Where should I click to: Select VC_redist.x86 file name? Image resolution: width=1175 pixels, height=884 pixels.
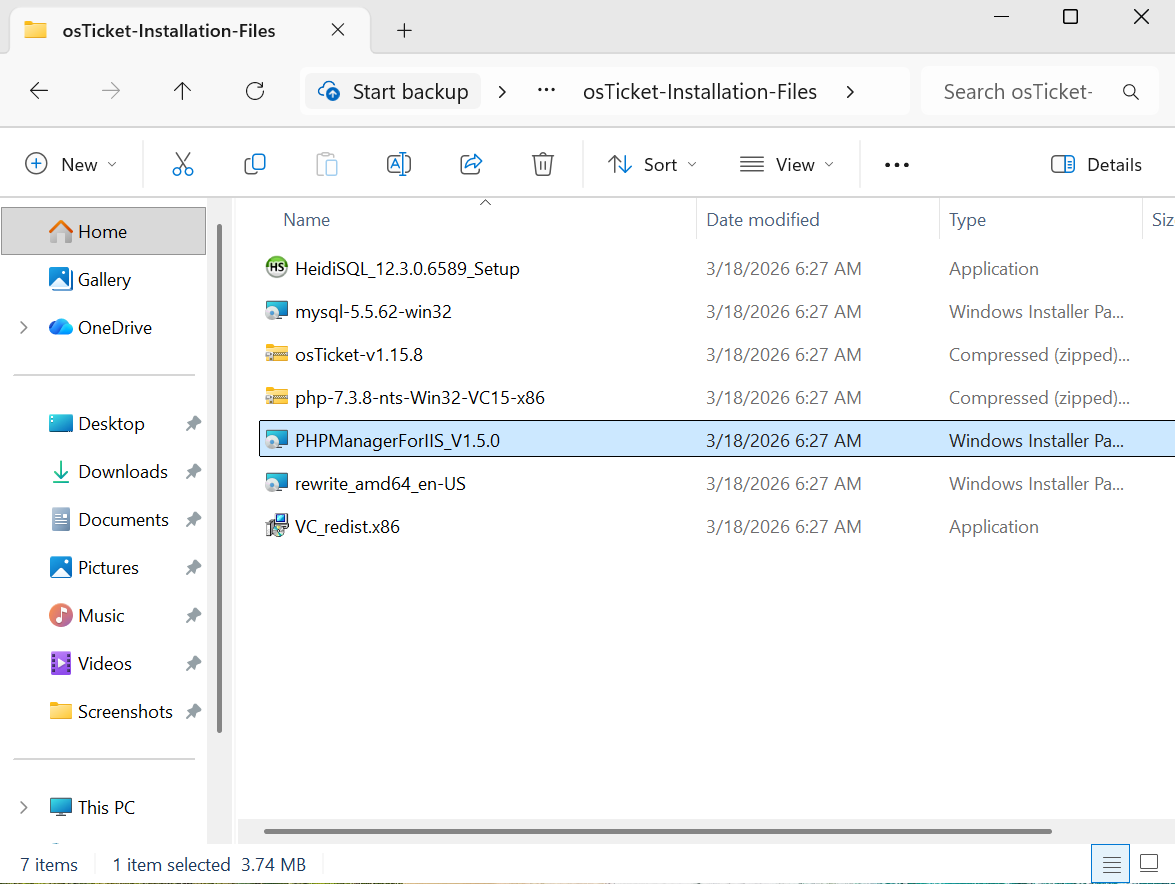point(347,527)
